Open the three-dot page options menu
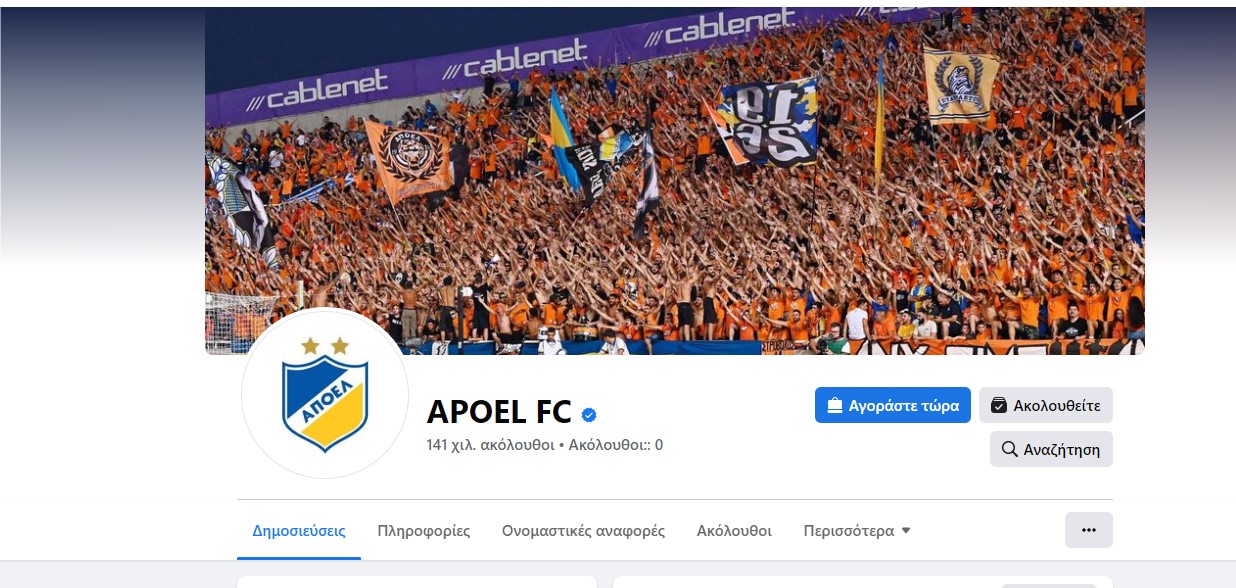Viewport: 1236px width, 588px height. click(x=1089, y=530)
